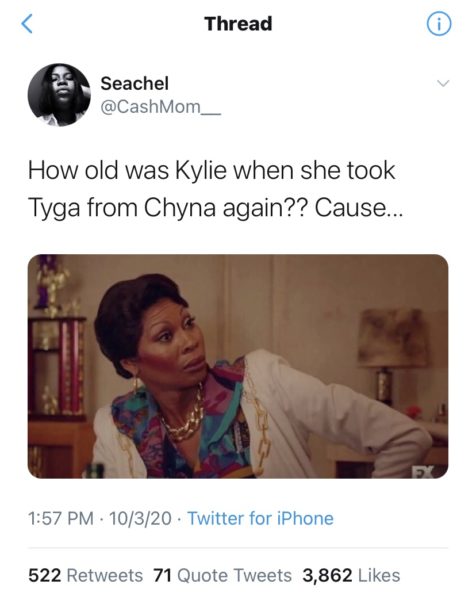Tap the word Chyna in the tweet
This screenshot has width=476, height=600.
(179, 208)
